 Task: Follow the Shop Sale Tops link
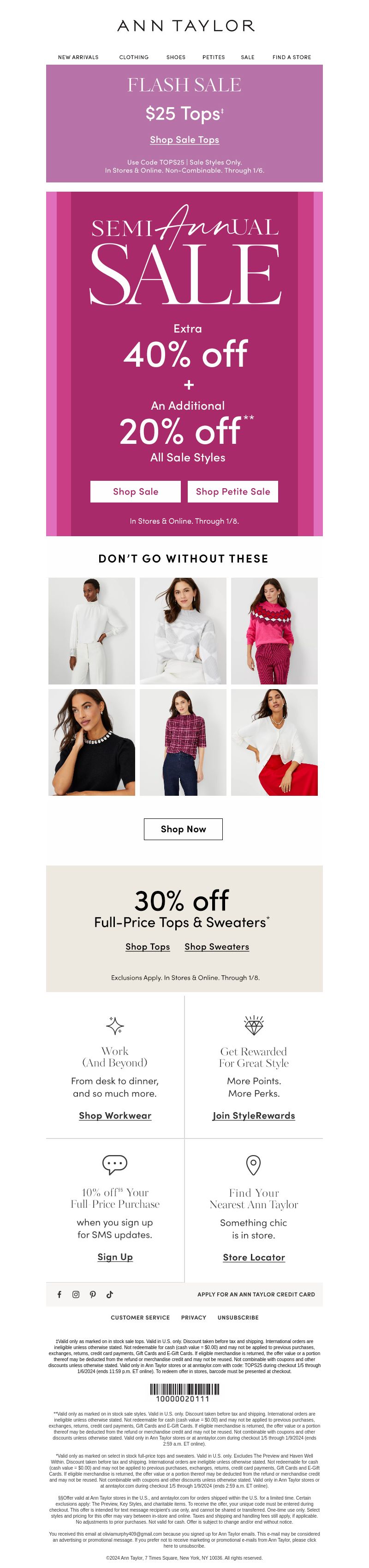(185, 139)
